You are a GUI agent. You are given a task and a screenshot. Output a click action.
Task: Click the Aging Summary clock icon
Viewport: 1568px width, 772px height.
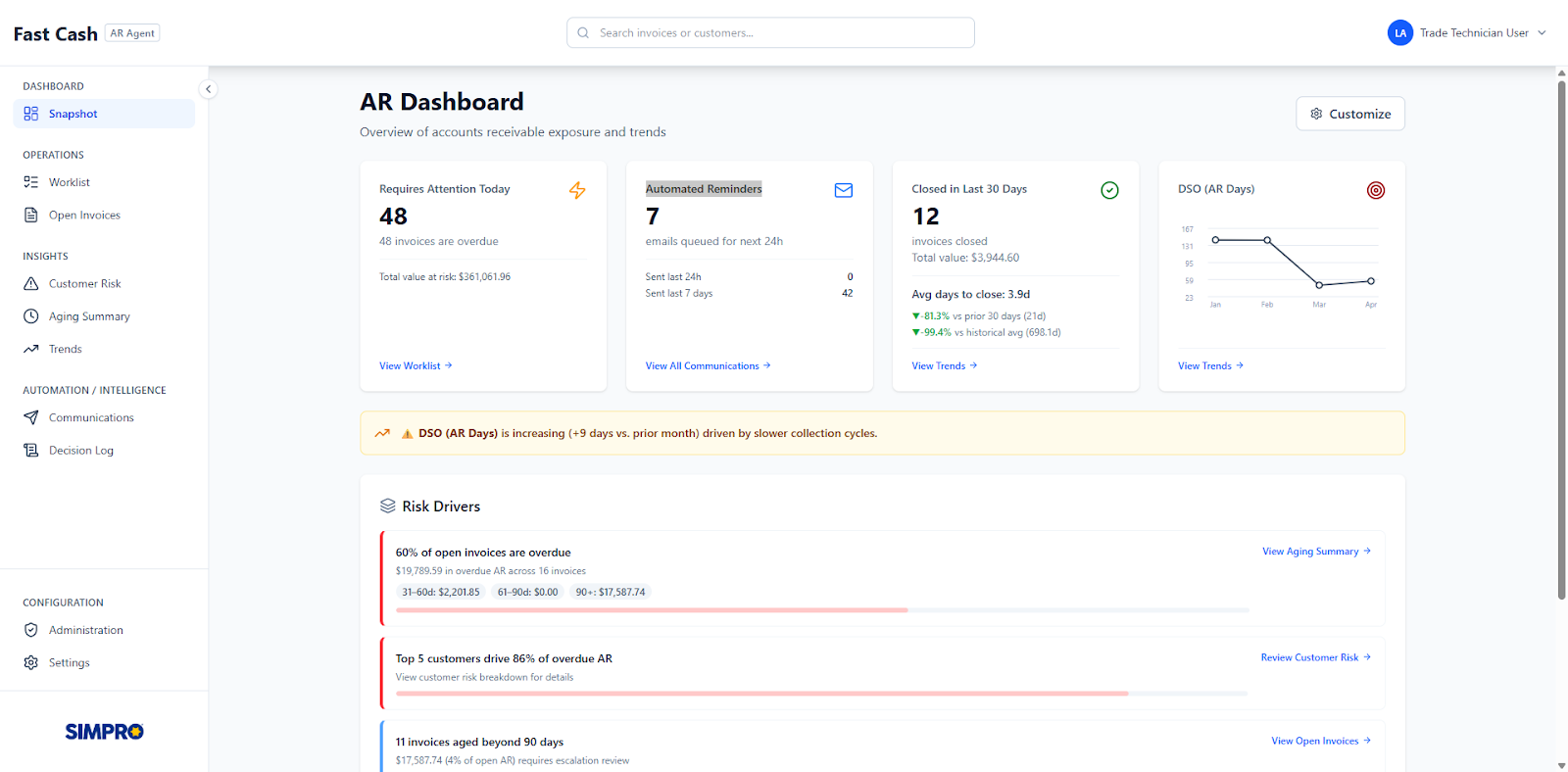[x=31, y=316]
